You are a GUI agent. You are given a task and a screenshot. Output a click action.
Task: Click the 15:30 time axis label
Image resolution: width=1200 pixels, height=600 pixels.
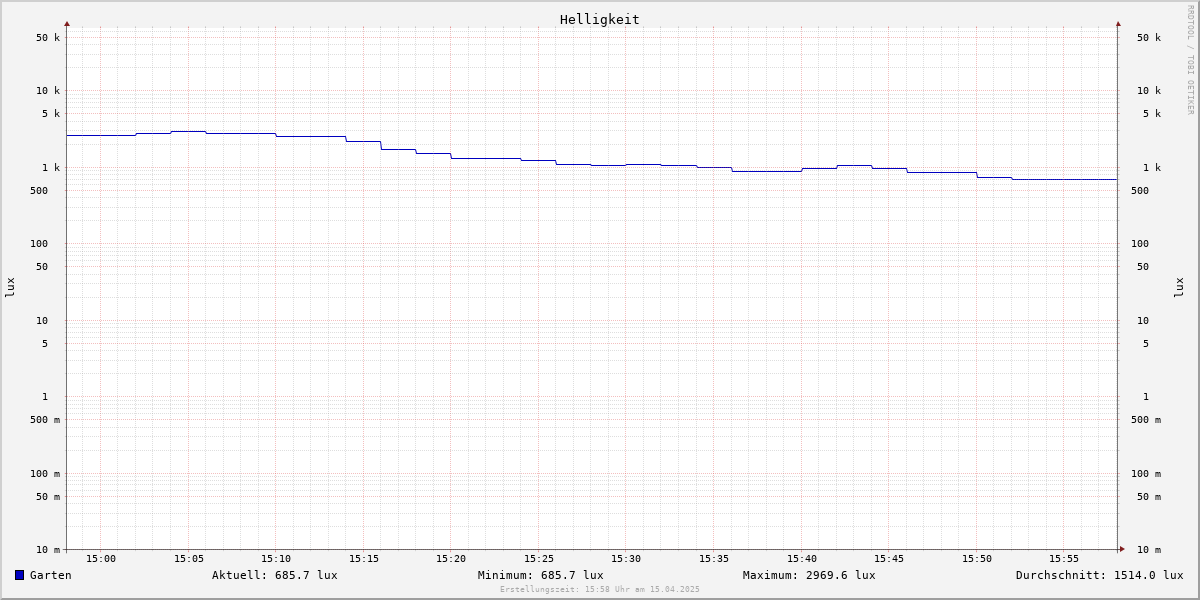point(626,558)
